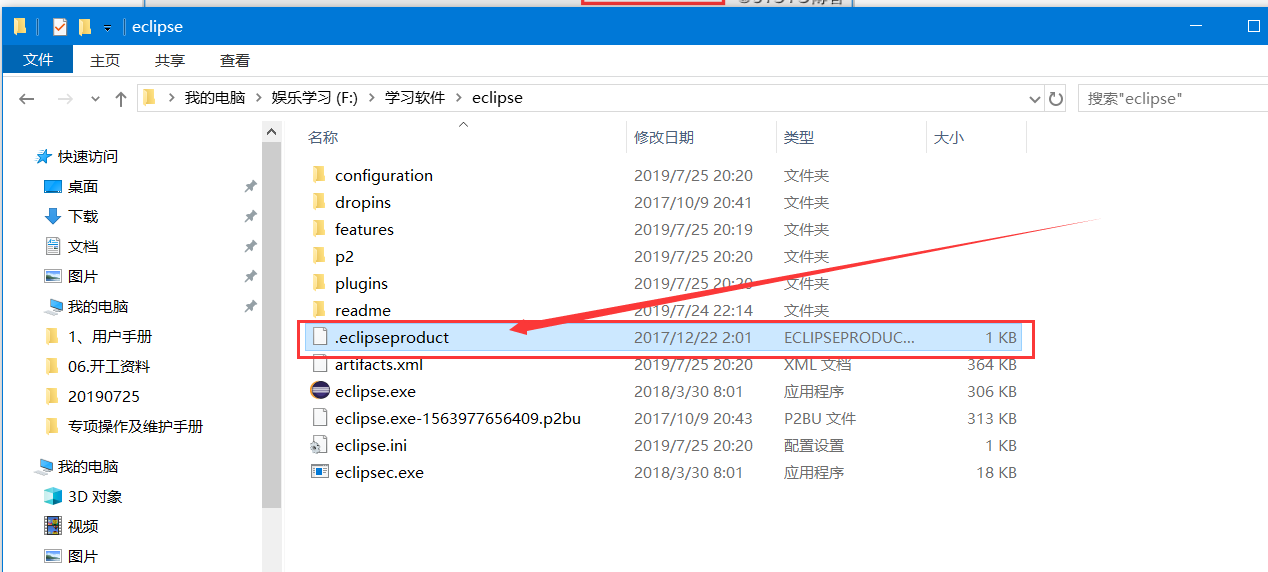Screen dimensions: 1268x572
Task: Select the dropins folder icon
Action: (319, 202)
